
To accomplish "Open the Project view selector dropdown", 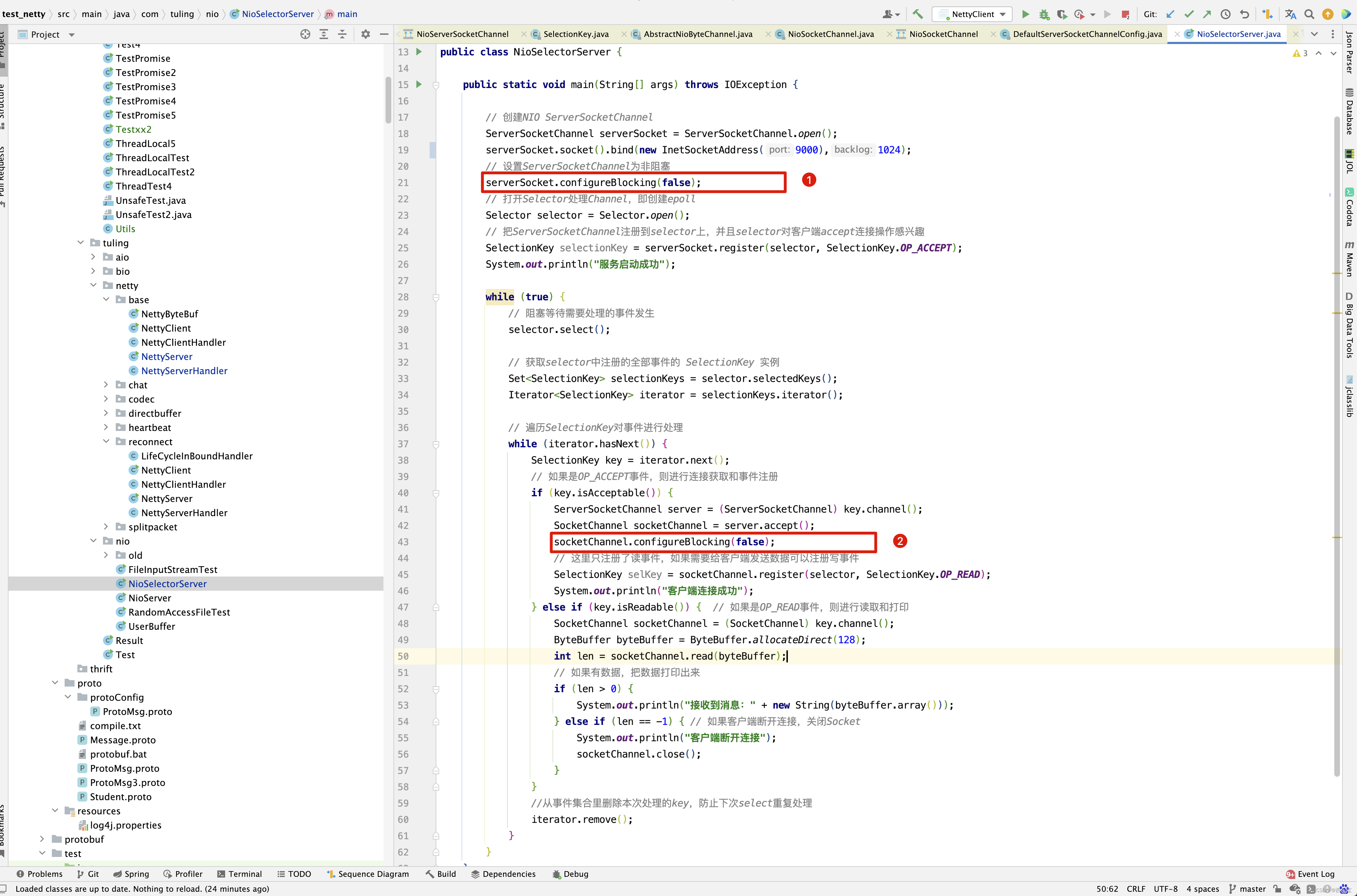I will point(71,35).
